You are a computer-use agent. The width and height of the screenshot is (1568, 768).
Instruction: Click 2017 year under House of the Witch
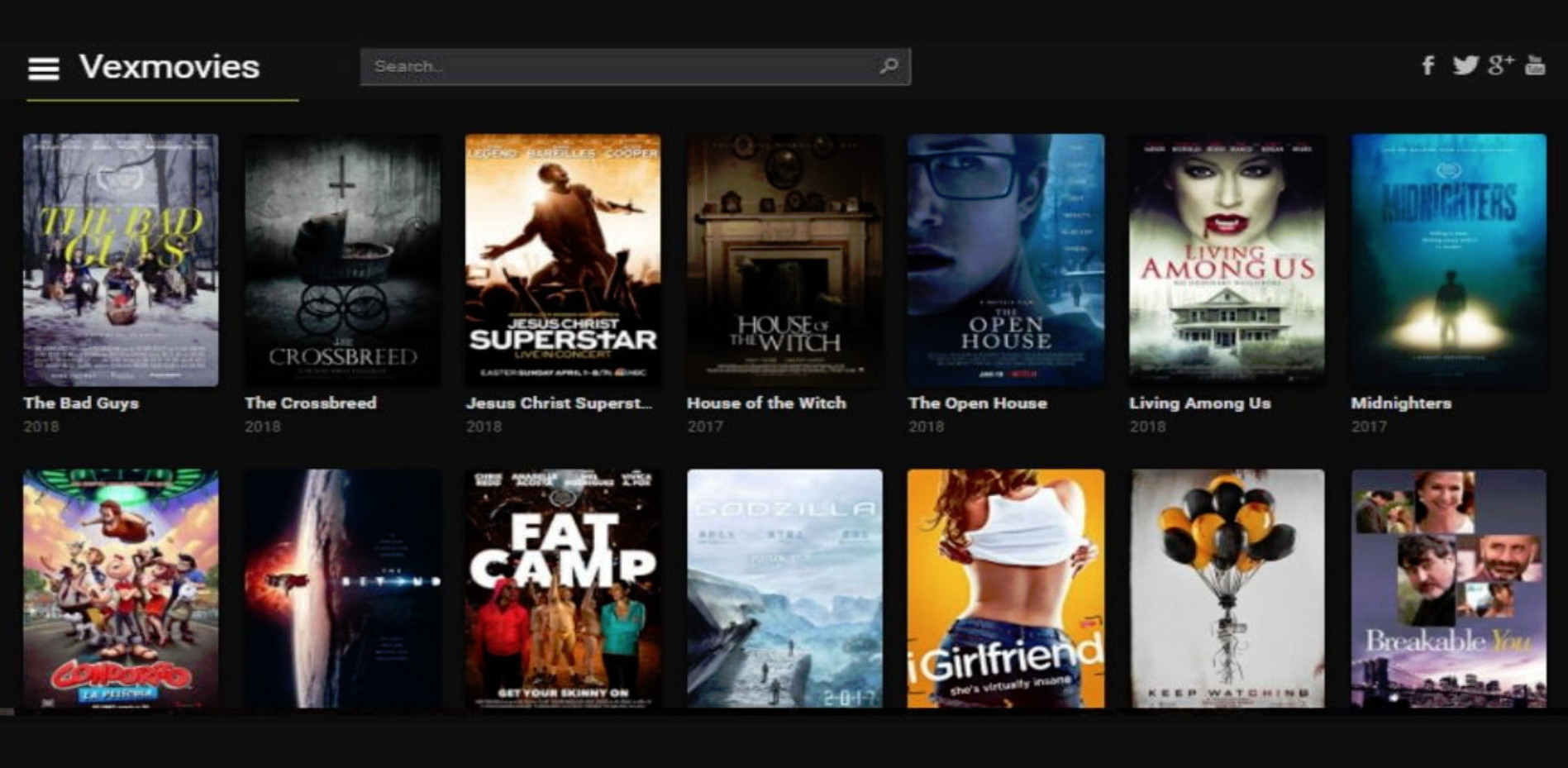tap(705, 427)
